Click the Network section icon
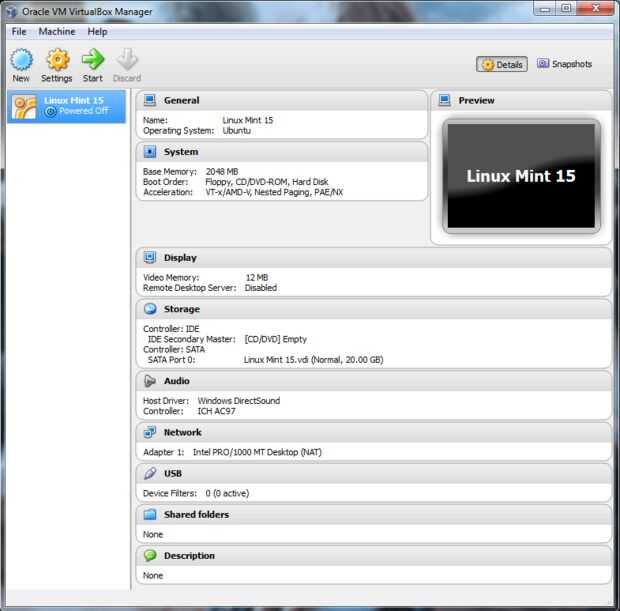This screenshot has height=611, width=620. pyautogui.click(x=149, y=432)
